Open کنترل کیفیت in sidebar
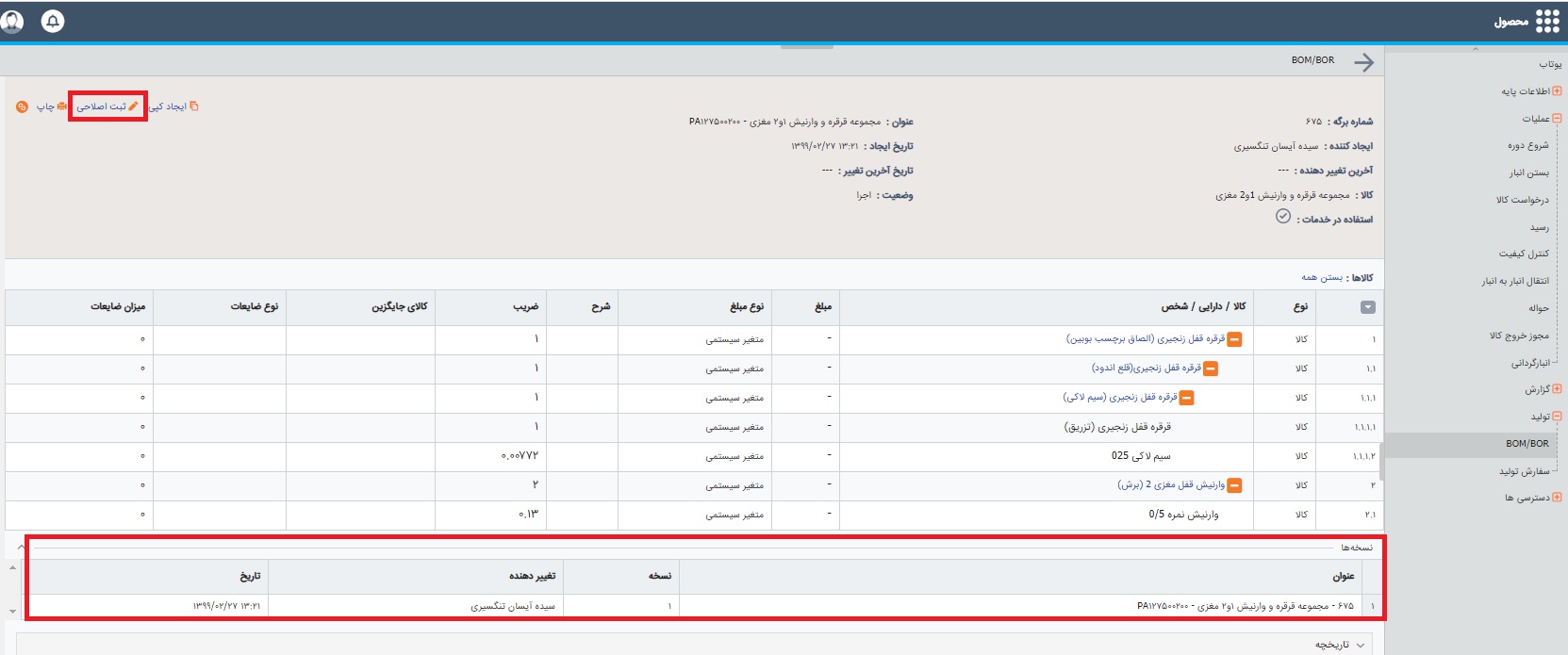This screenshot has width=1568, height=655. click(x=1524, y=254)
